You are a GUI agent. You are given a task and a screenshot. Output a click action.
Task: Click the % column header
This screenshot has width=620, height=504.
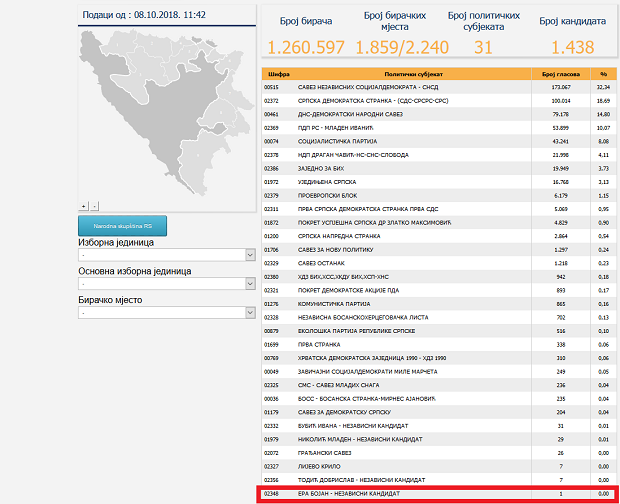[603, 75]
